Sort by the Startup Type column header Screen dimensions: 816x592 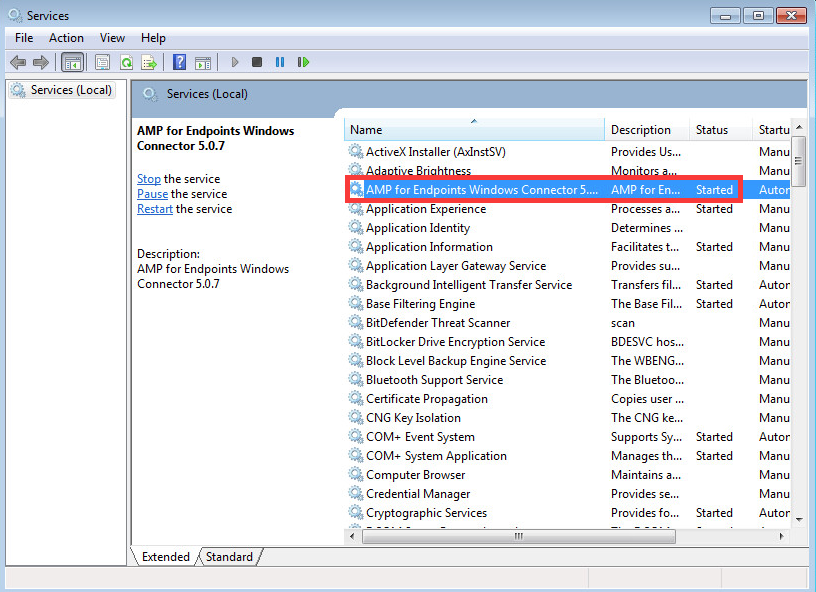click(771, 130)
